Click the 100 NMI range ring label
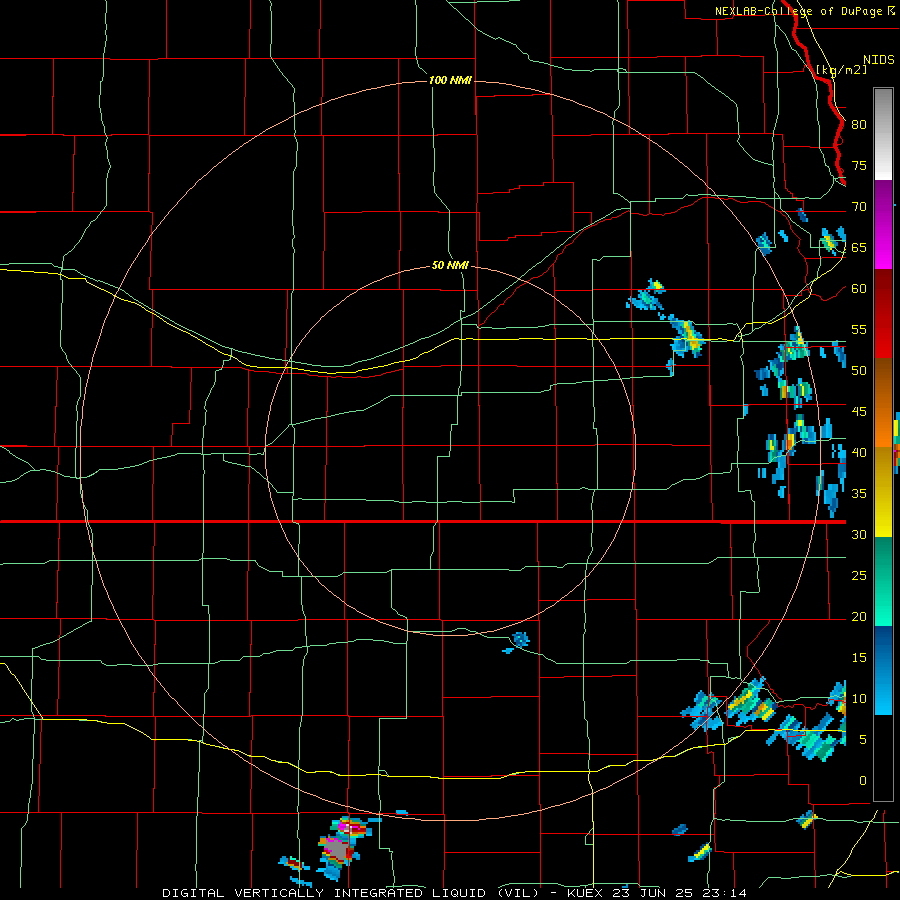Image resolution: width=900 pixels, height=900 pixels. point(450,80)
